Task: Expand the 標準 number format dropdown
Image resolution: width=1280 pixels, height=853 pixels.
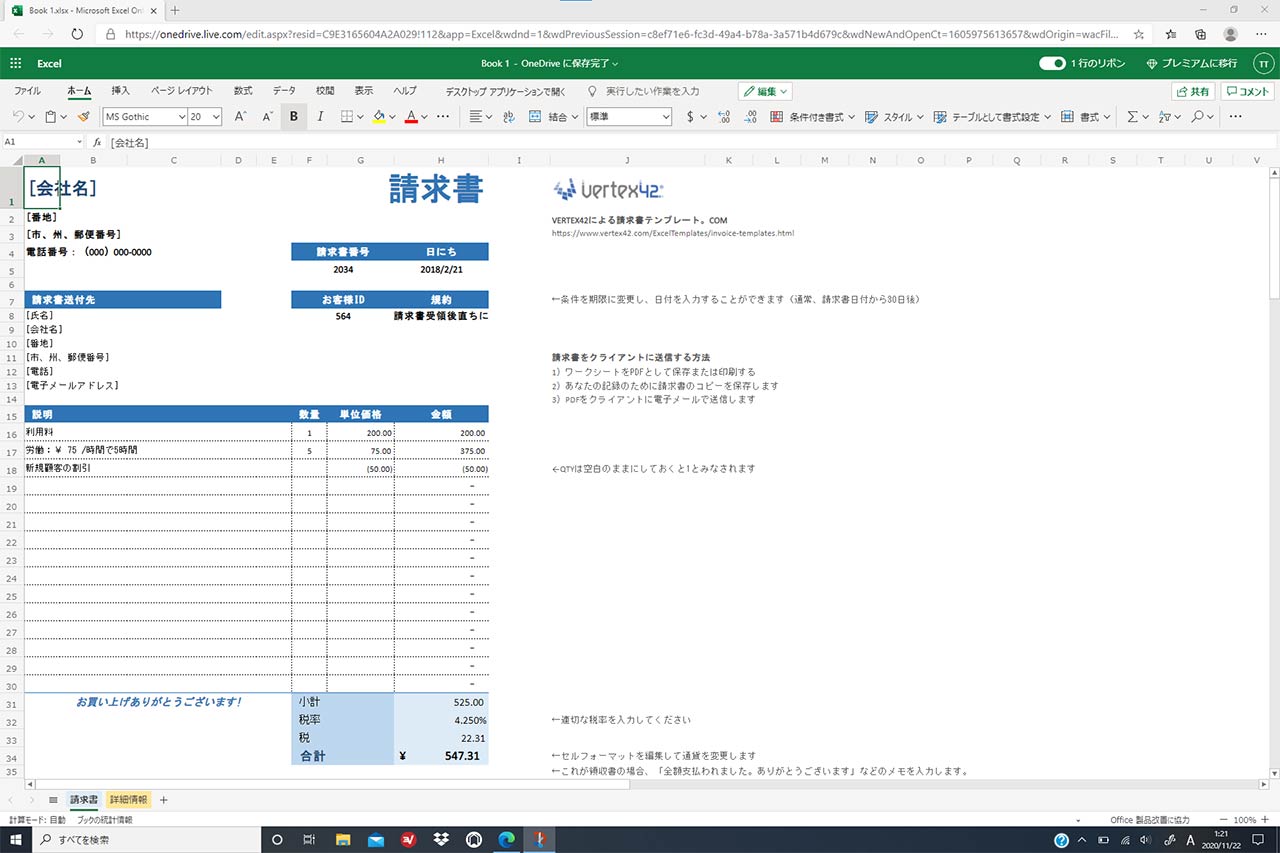Action: 629,117
